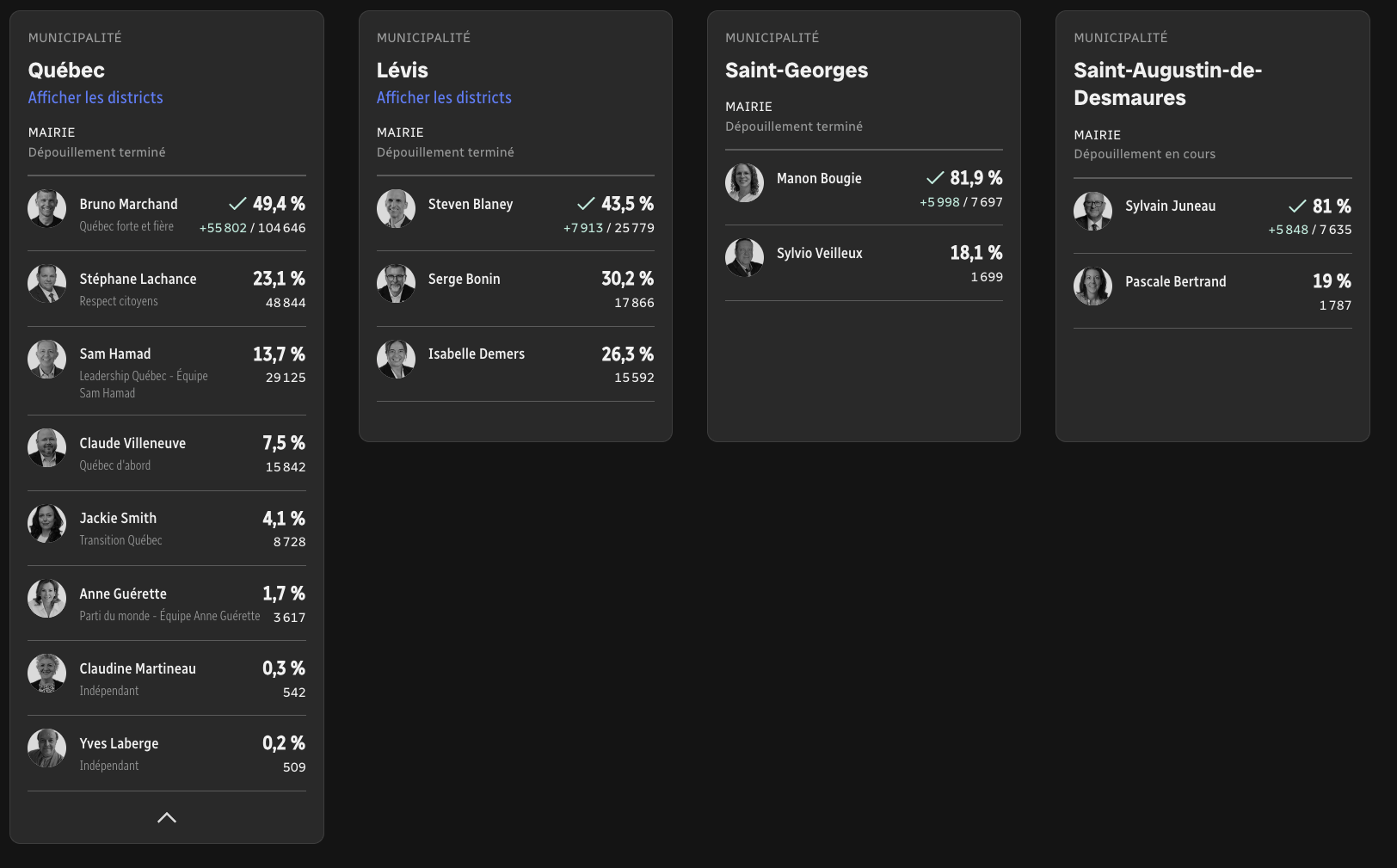Collapse the Québec candidate list chevron

[x=167, y=817]
